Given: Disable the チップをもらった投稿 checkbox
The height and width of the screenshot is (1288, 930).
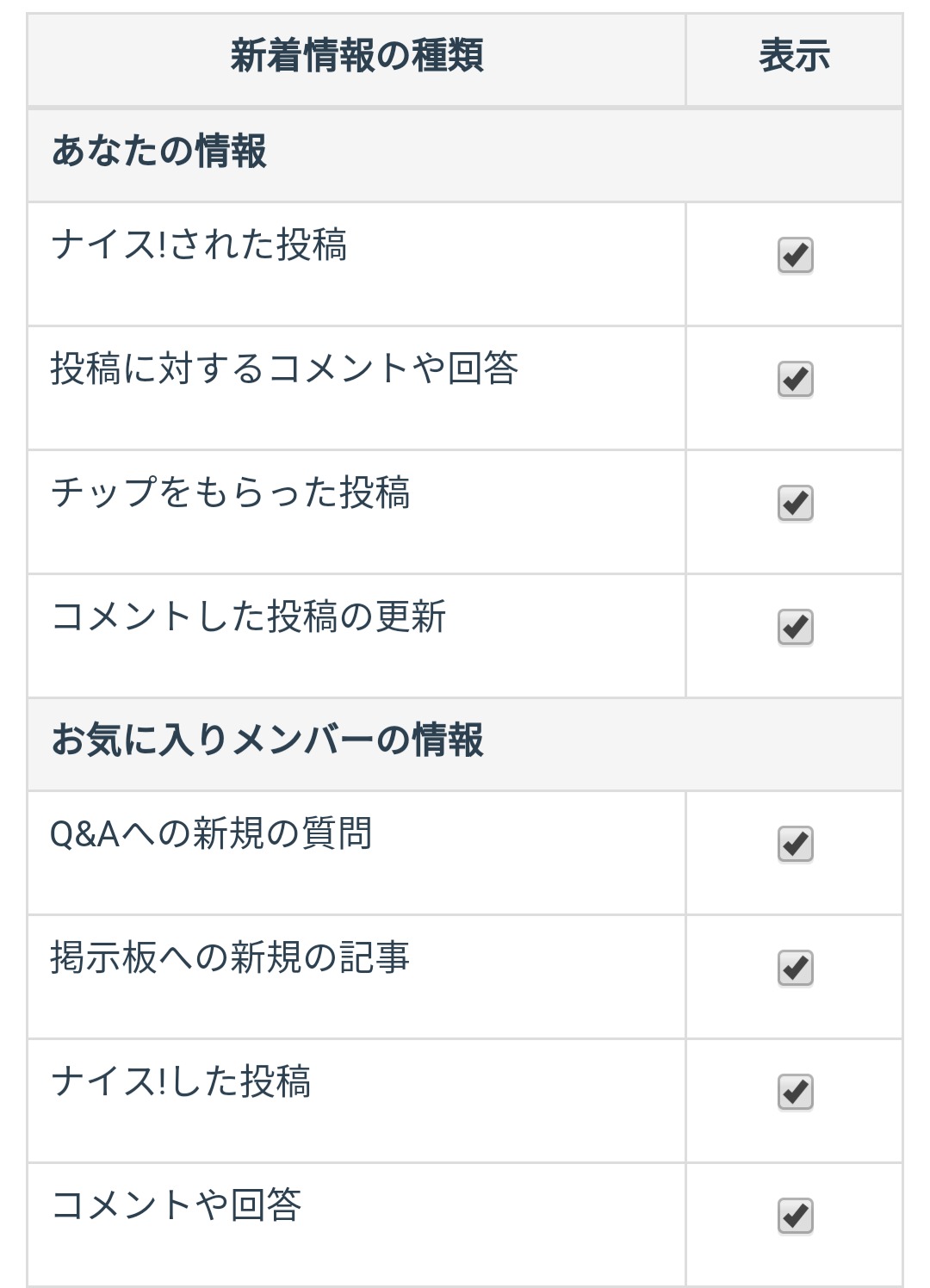Looking at the screenshot, I should point(795,504).
